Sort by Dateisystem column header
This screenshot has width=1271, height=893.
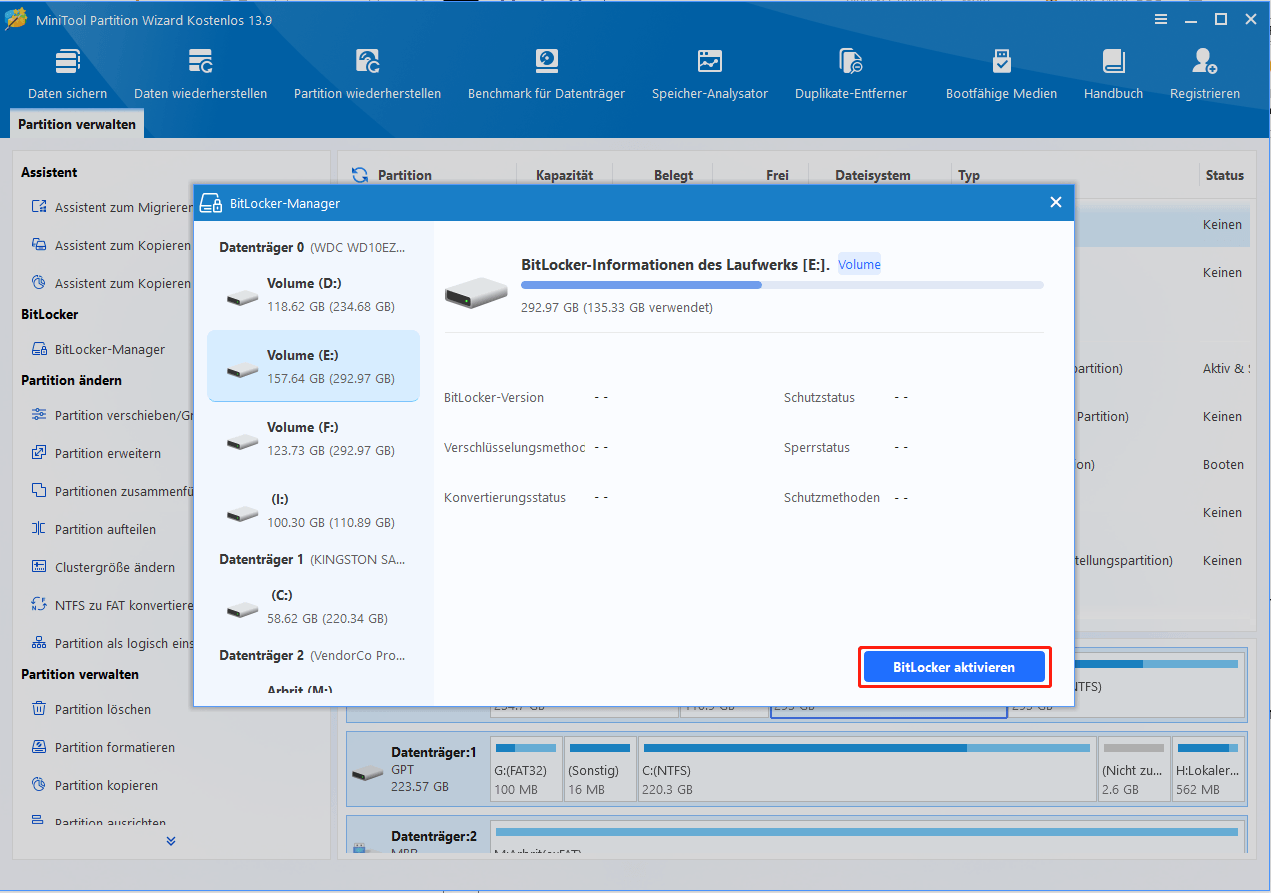point(873,175)
